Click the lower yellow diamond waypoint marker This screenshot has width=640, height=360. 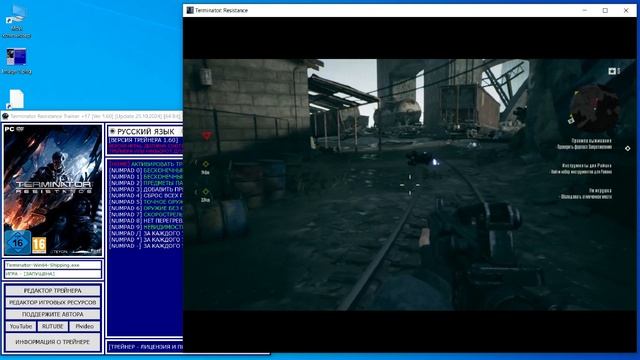click(x=206, y=191)
